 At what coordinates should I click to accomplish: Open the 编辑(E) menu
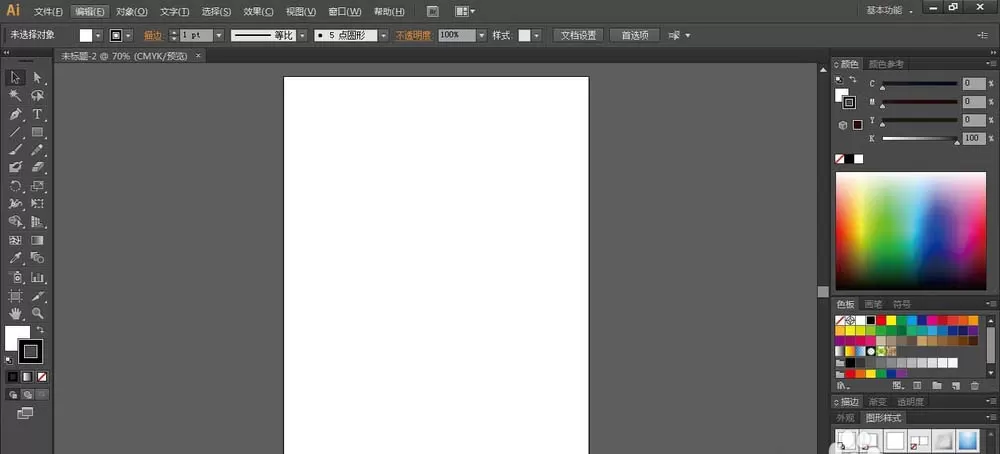89,11
